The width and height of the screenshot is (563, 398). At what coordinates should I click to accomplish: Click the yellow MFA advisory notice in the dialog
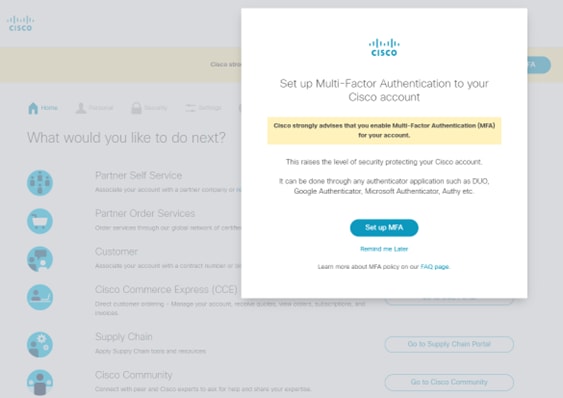384,130
